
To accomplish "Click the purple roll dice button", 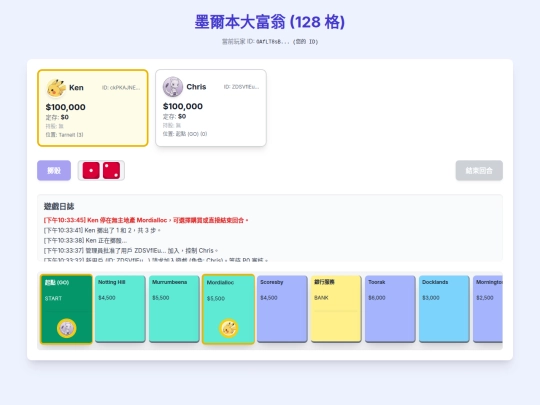I will 54,170.
